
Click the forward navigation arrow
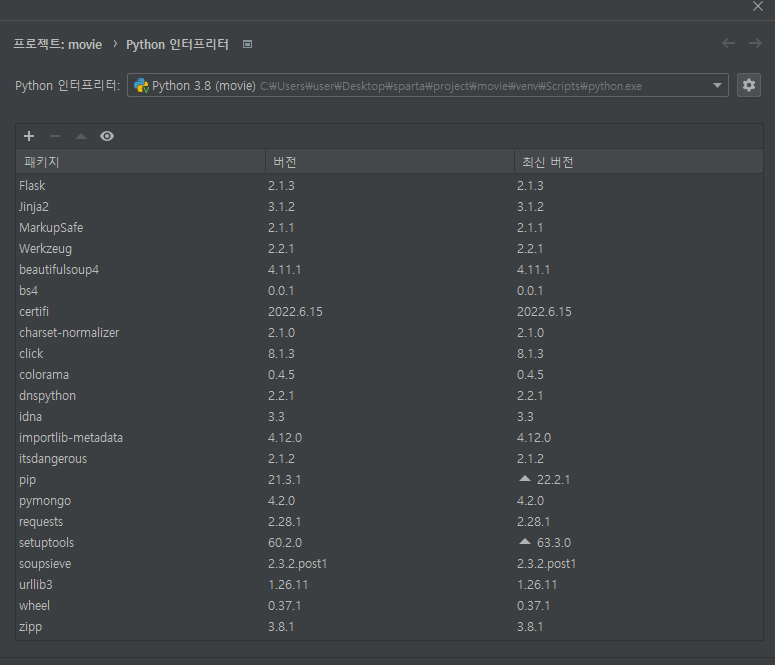[x=755, y=44]
